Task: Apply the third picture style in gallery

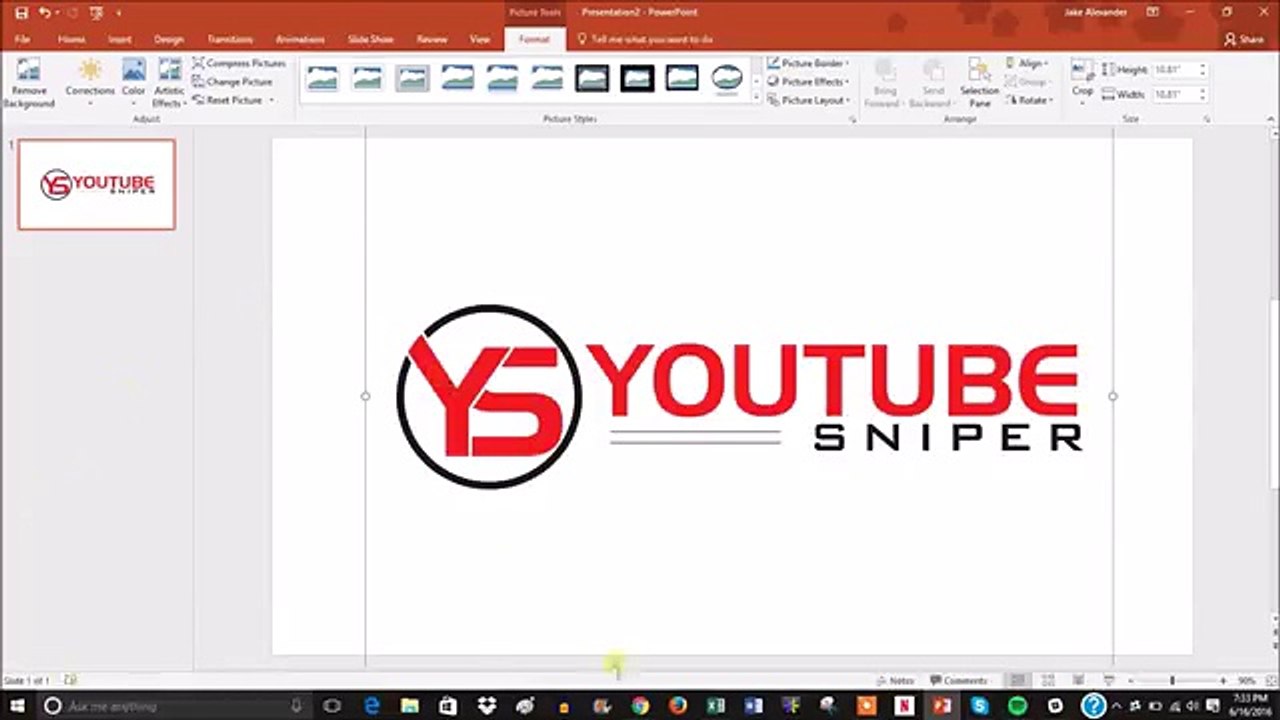Action: [x=412, y=77]
